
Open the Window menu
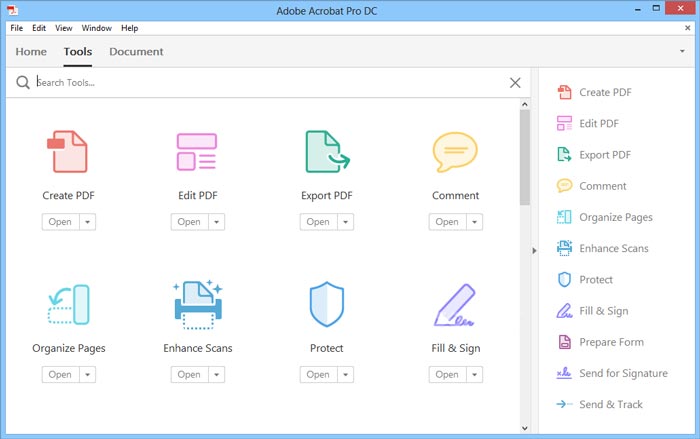(96, 28)
